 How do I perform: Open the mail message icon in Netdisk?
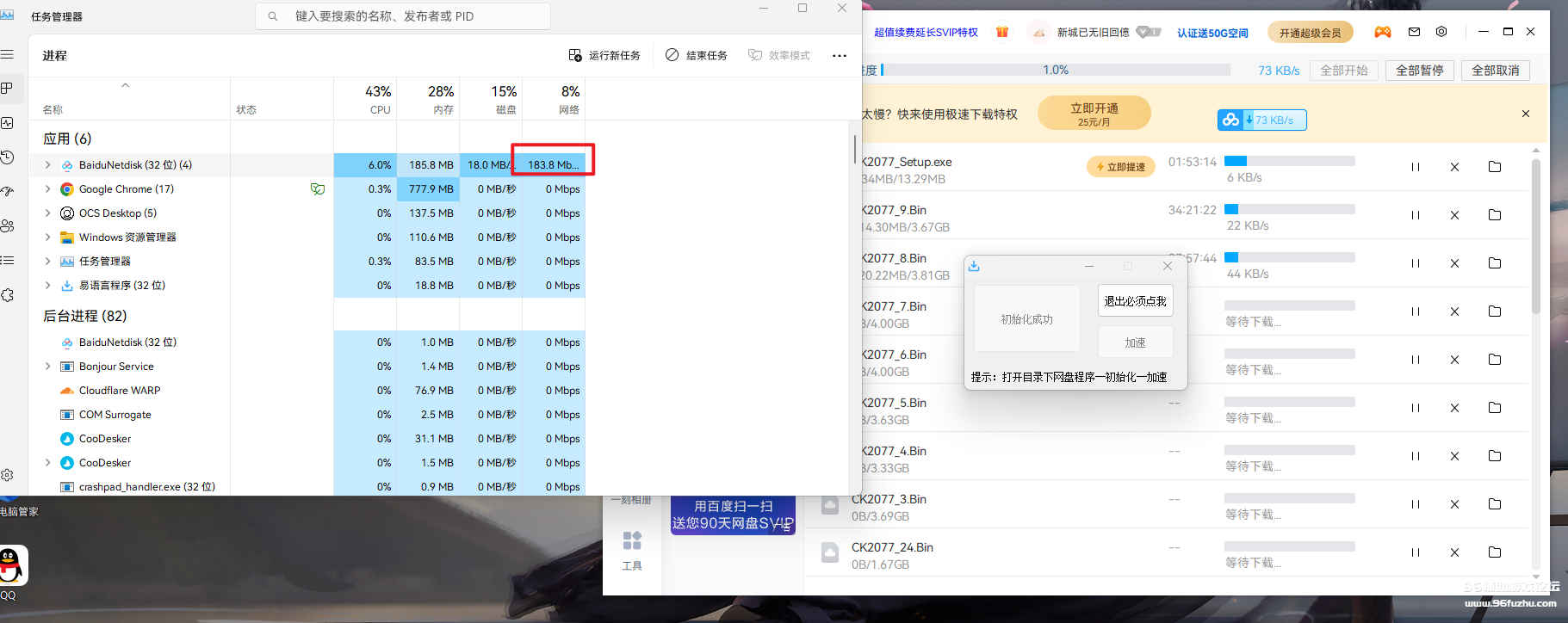[1414, 32]
